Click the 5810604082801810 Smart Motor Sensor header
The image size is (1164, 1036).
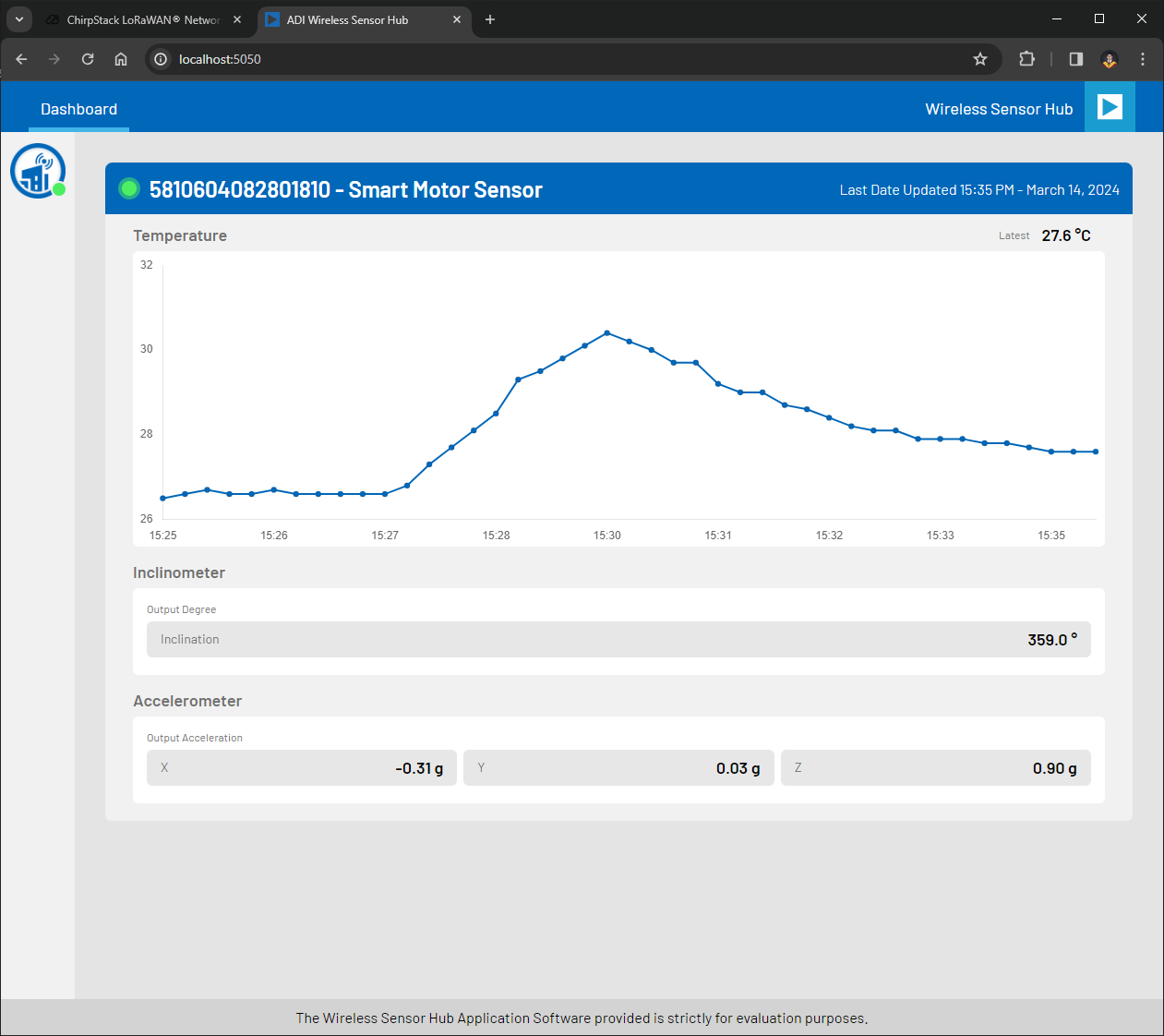345,189
